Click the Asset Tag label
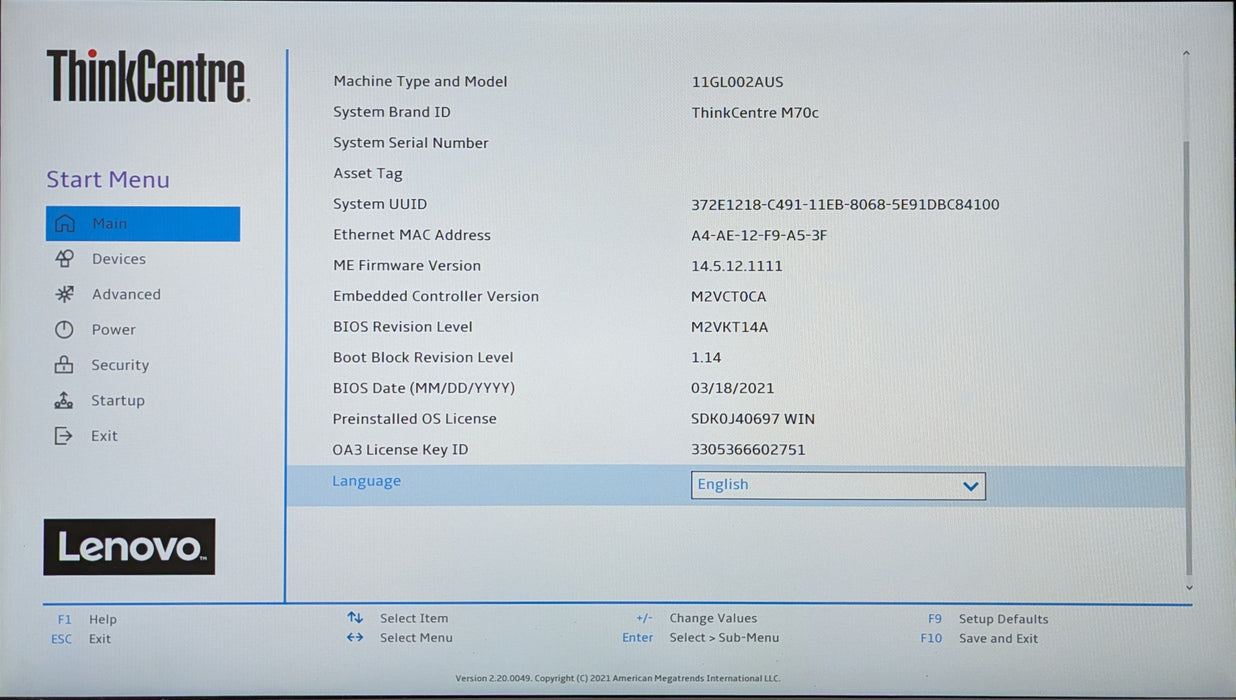 coord(368,174)
